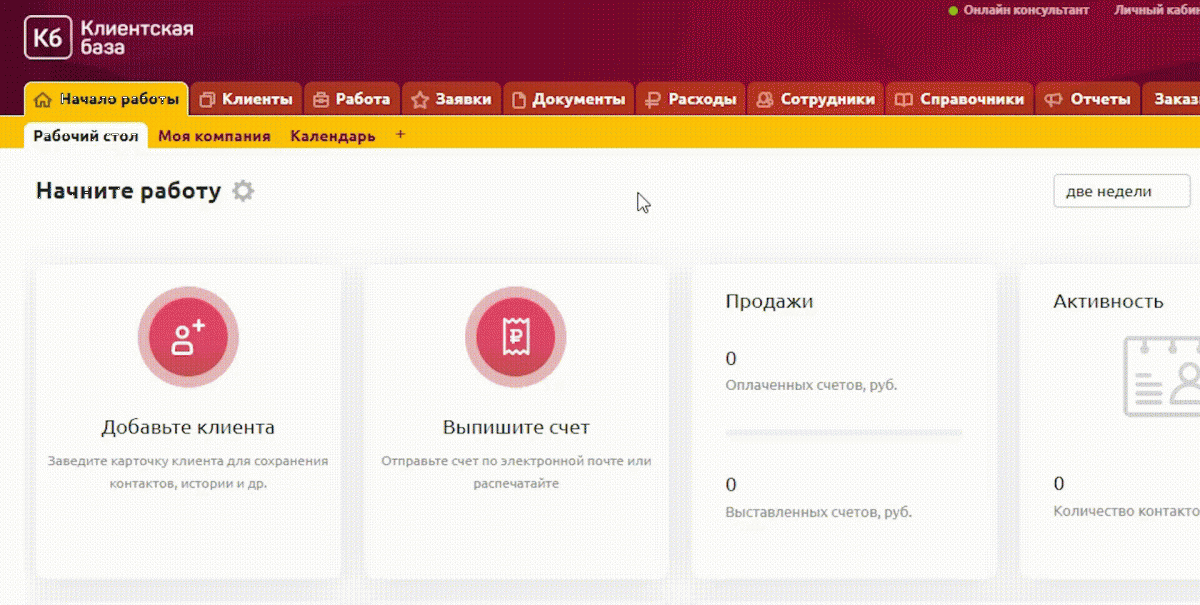Image resolution: width=1200 pixels, height=605 pixels.
Task: Switch to the Работа tab
Action: click(x=351, y=100)
